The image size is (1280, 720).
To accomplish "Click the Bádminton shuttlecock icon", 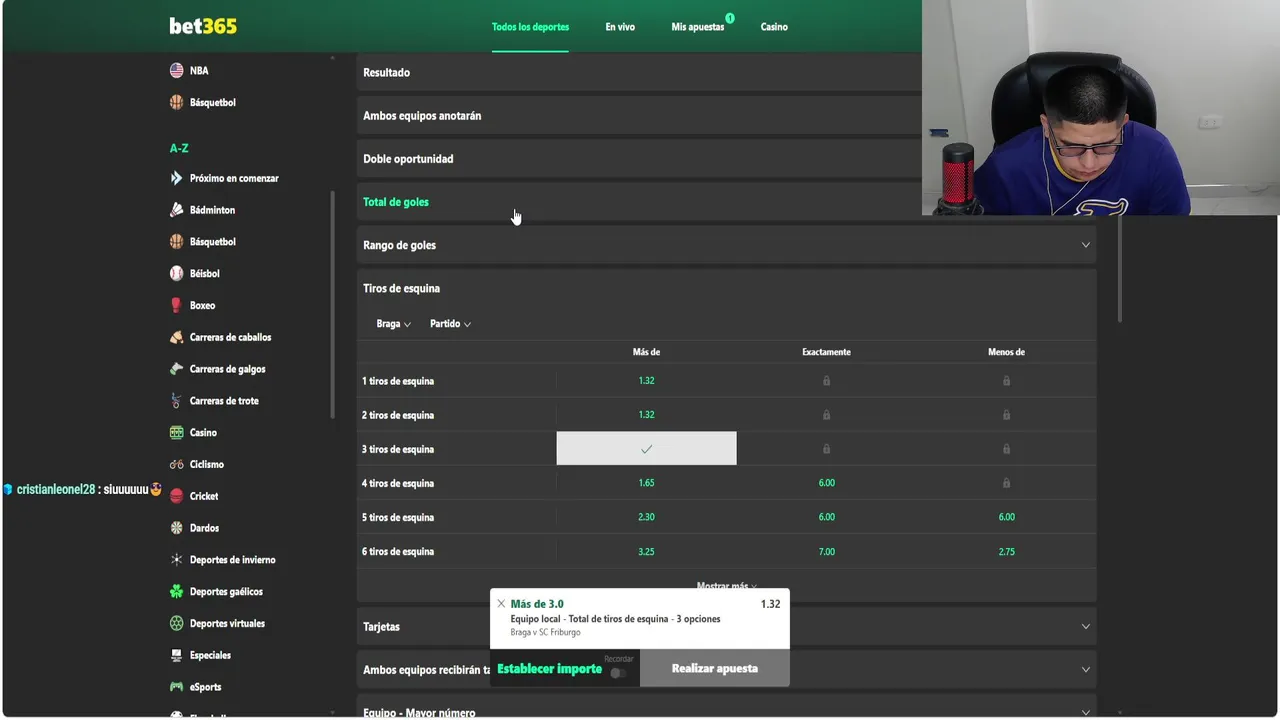I will [x=176, y=210].
